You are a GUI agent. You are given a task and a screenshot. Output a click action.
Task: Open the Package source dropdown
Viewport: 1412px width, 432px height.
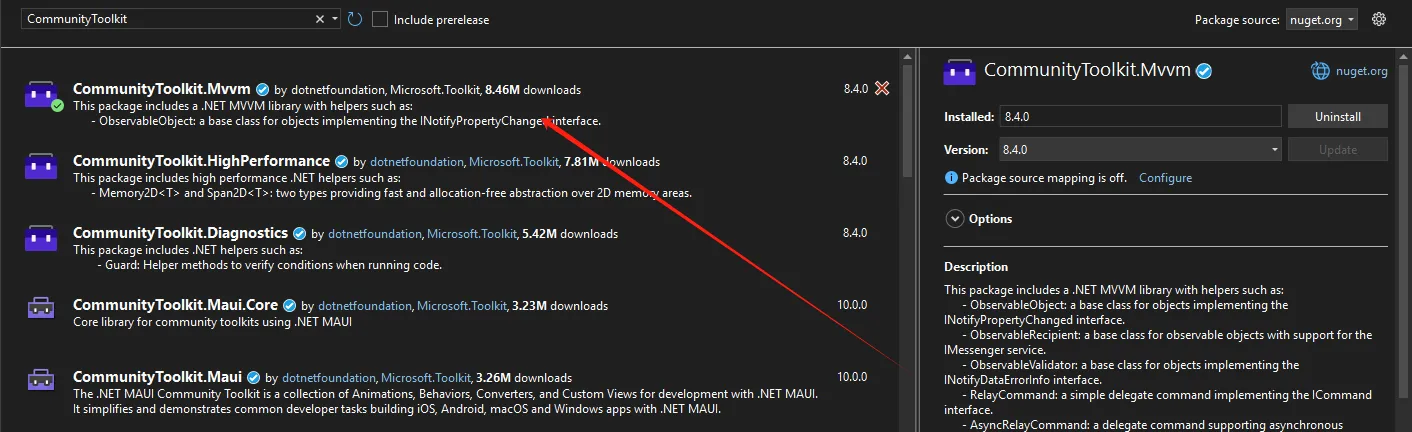[x=1321, y=20]
